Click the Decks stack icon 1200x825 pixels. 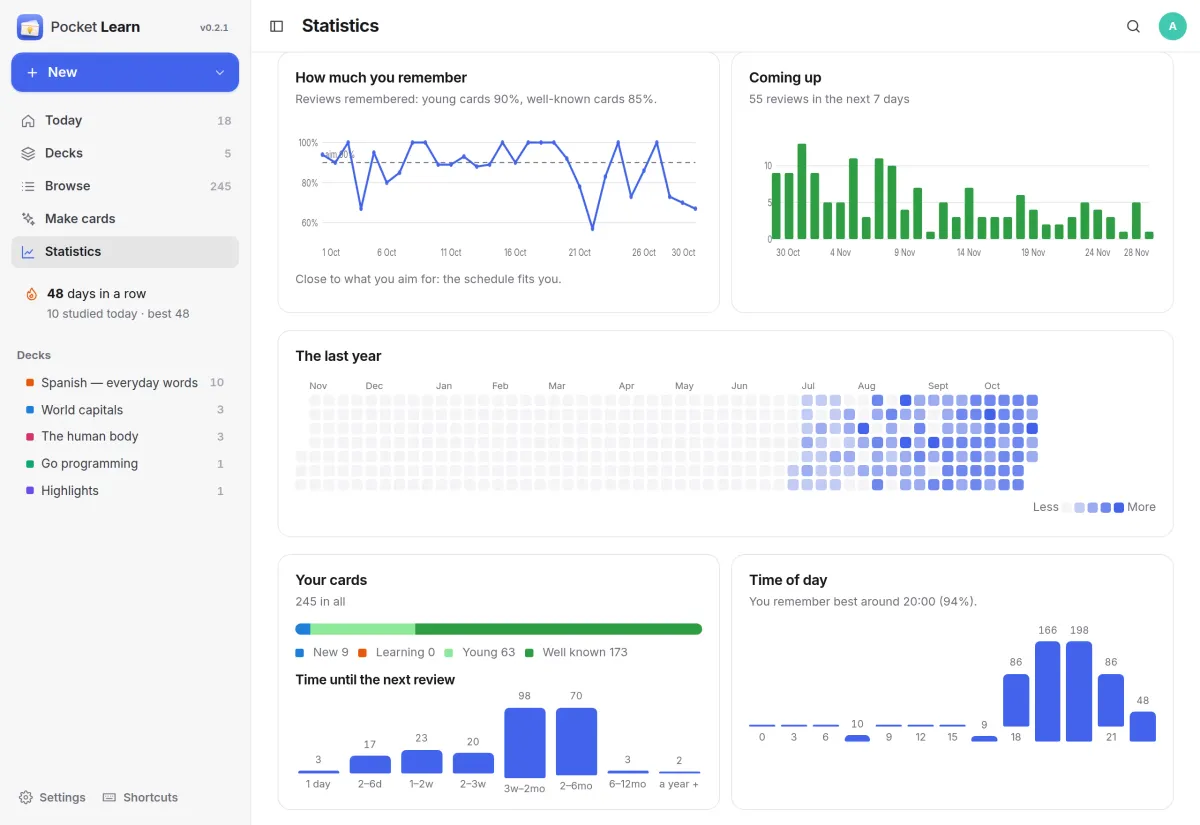tap(28, 153)
